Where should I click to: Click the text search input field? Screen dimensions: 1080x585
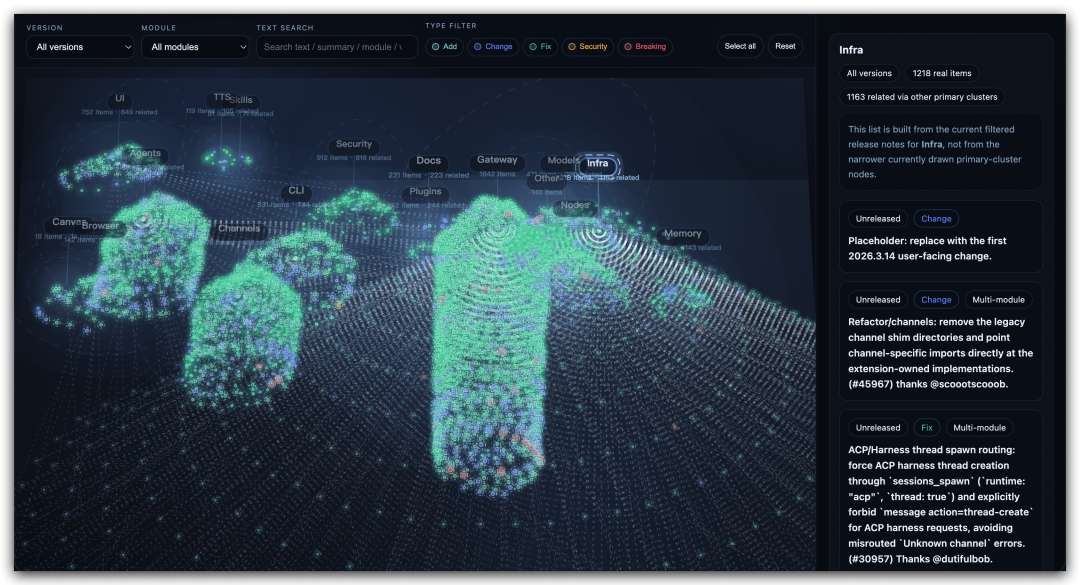337,47
